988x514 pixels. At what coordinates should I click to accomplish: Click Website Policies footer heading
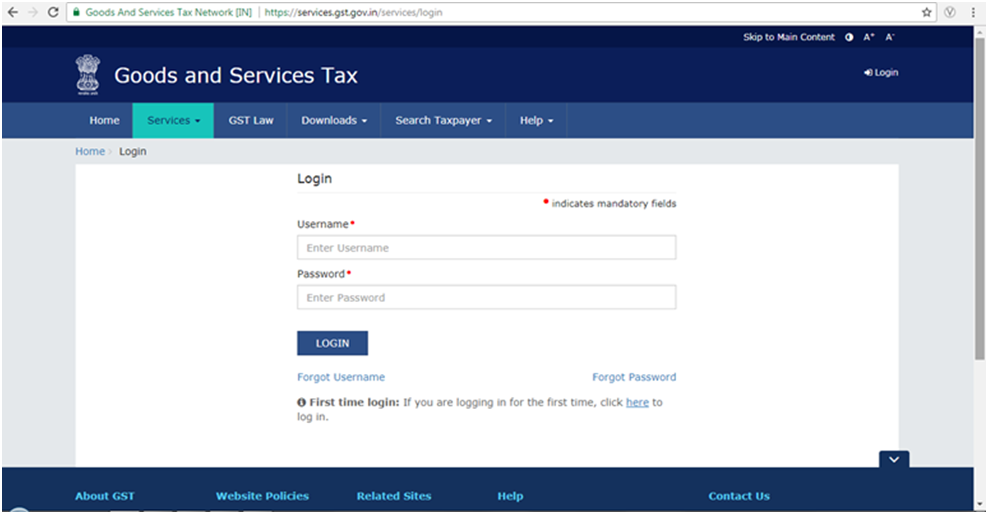262,496
